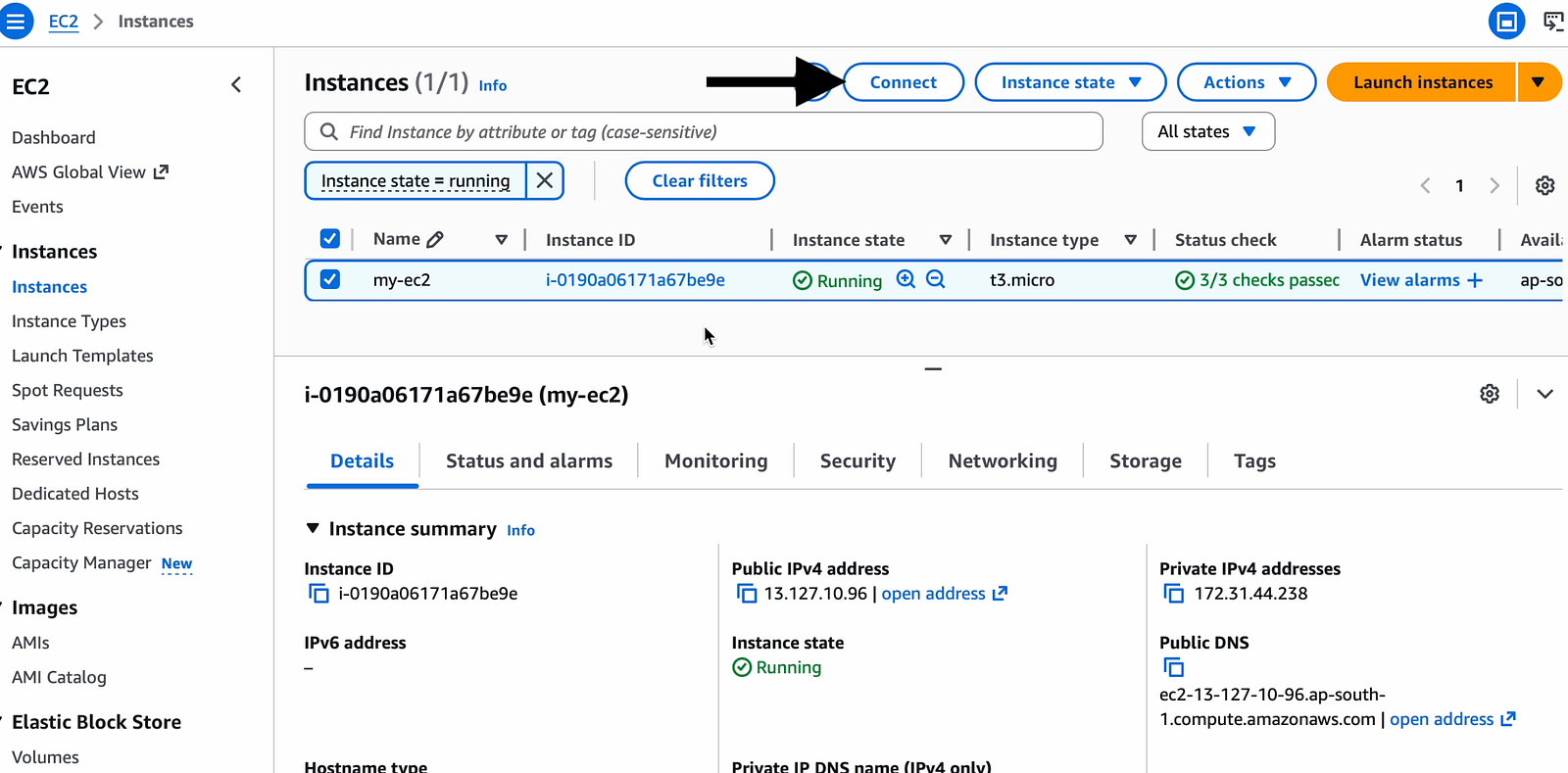
Task: Click the zoom-in magnifier next to Running
Action: (x=906, y=279)
